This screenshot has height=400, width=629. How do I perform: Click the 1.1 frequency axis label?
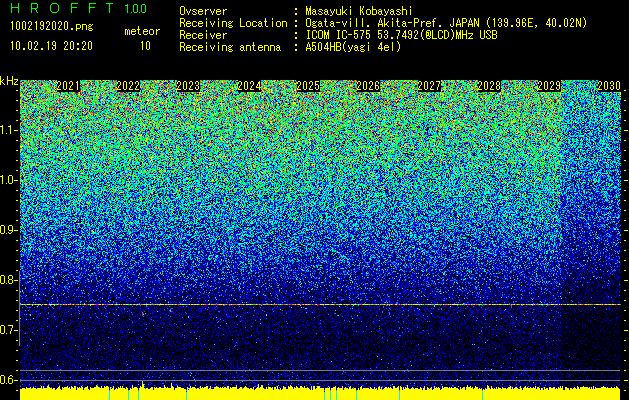[9, 130]
